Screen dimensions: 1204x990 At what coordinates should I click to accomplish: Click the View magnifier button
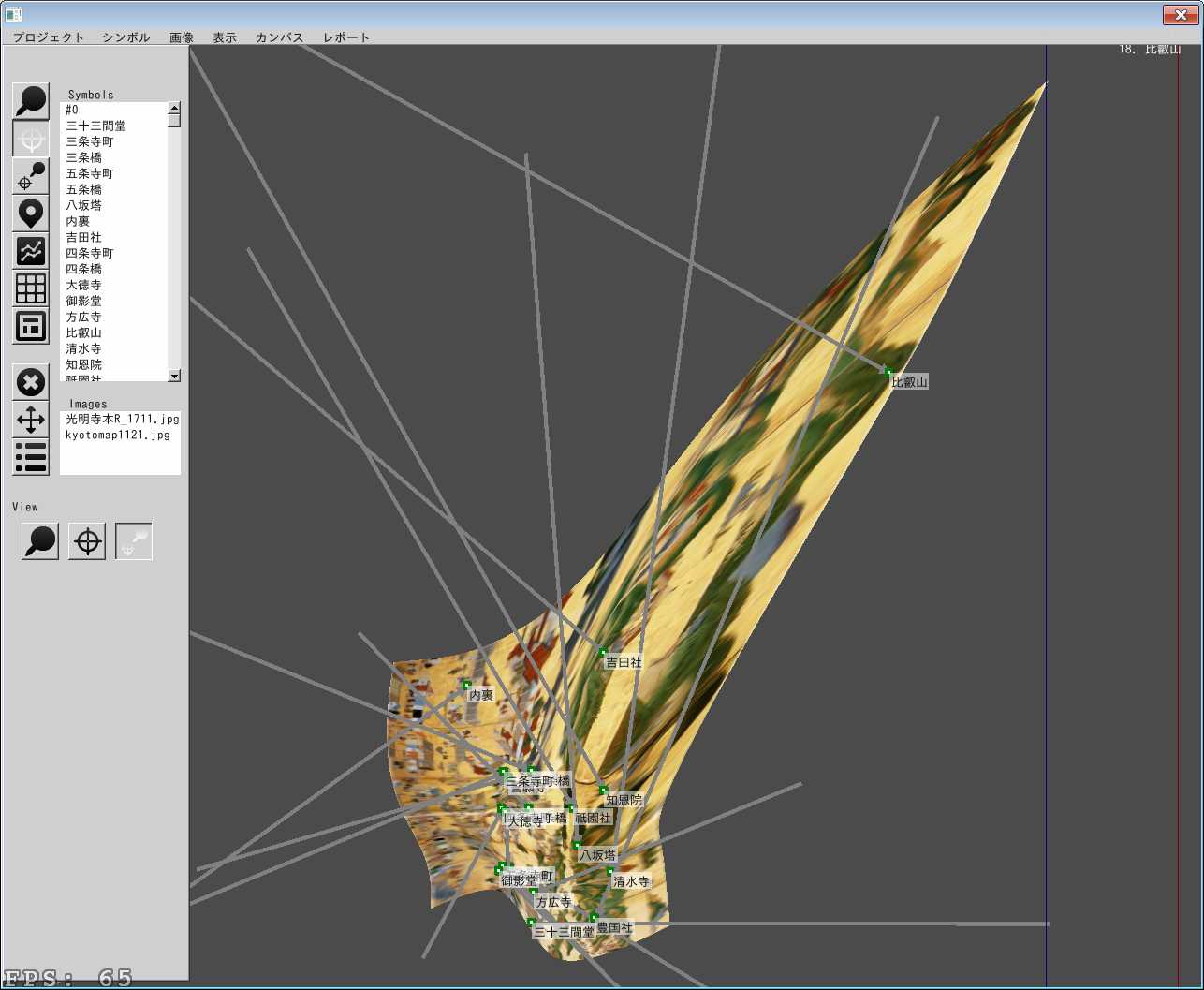[x=40, y=541]
